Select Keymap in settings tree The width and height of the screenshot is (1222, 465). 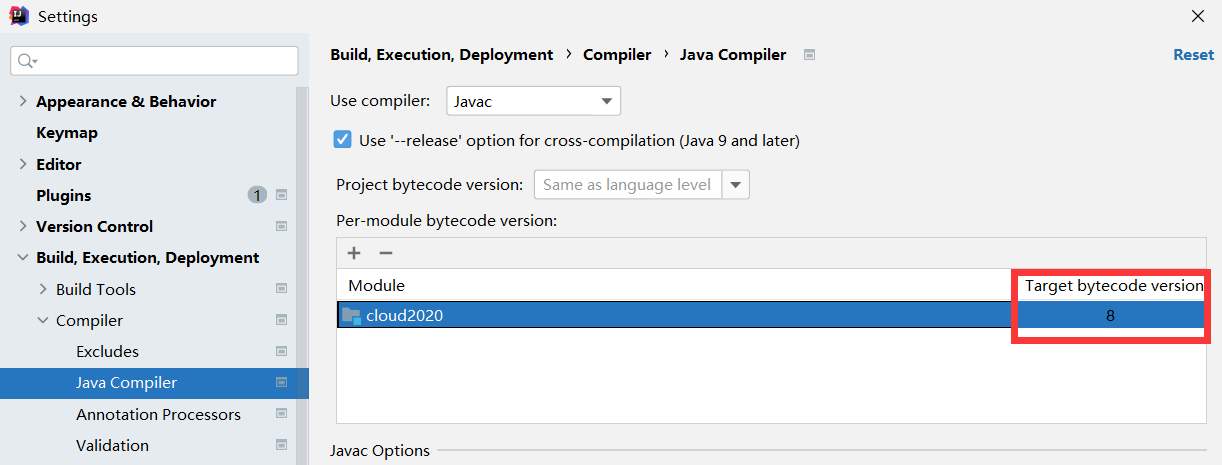tap(67, 132)
